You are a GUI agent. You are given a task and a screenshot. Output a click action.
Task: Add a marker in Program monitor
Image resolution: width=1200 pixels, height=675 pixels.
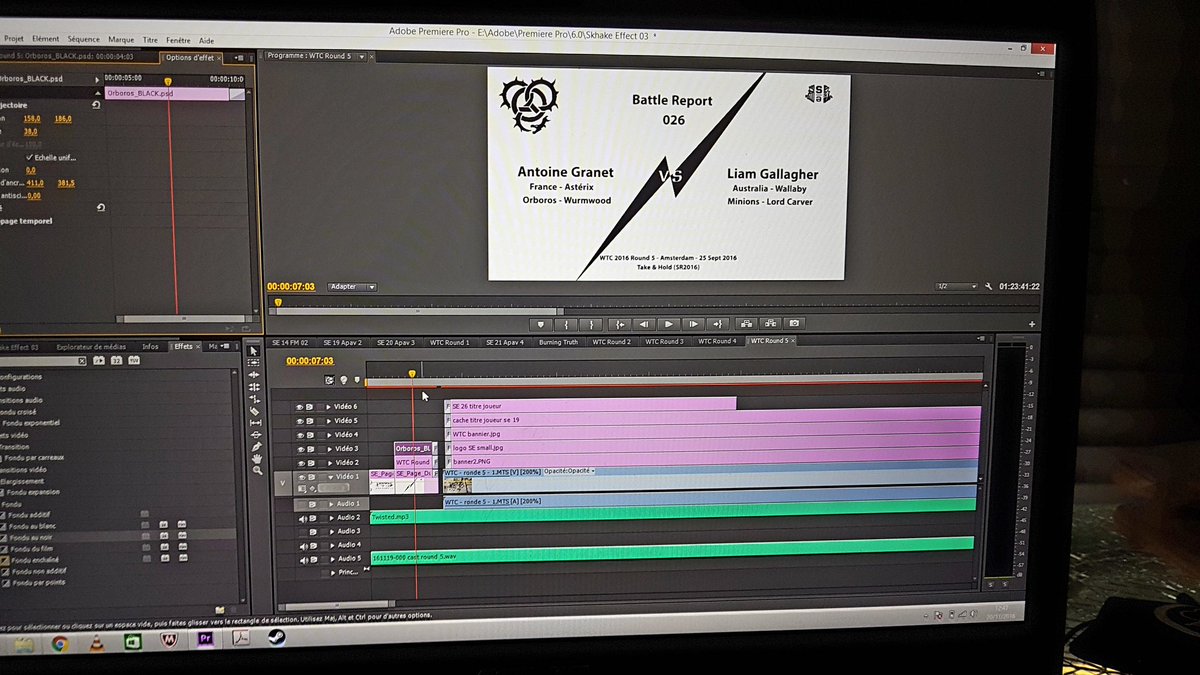(x=541, y=324)
